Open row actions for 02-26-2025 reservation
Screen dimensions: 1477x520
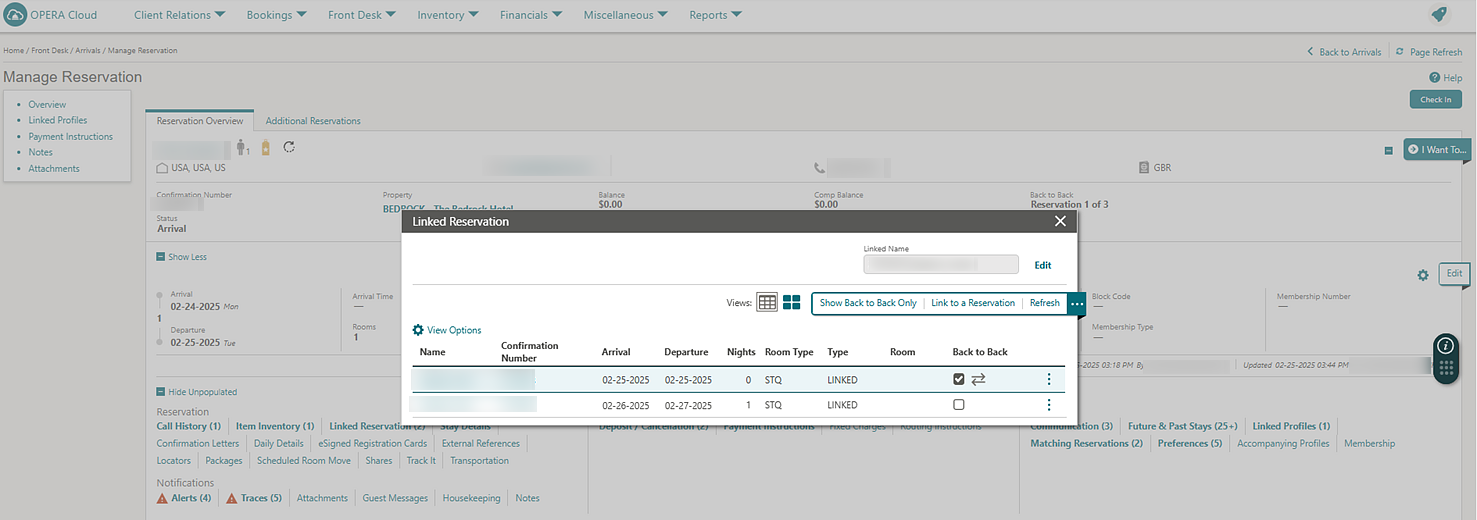[x=1048, y=405]
